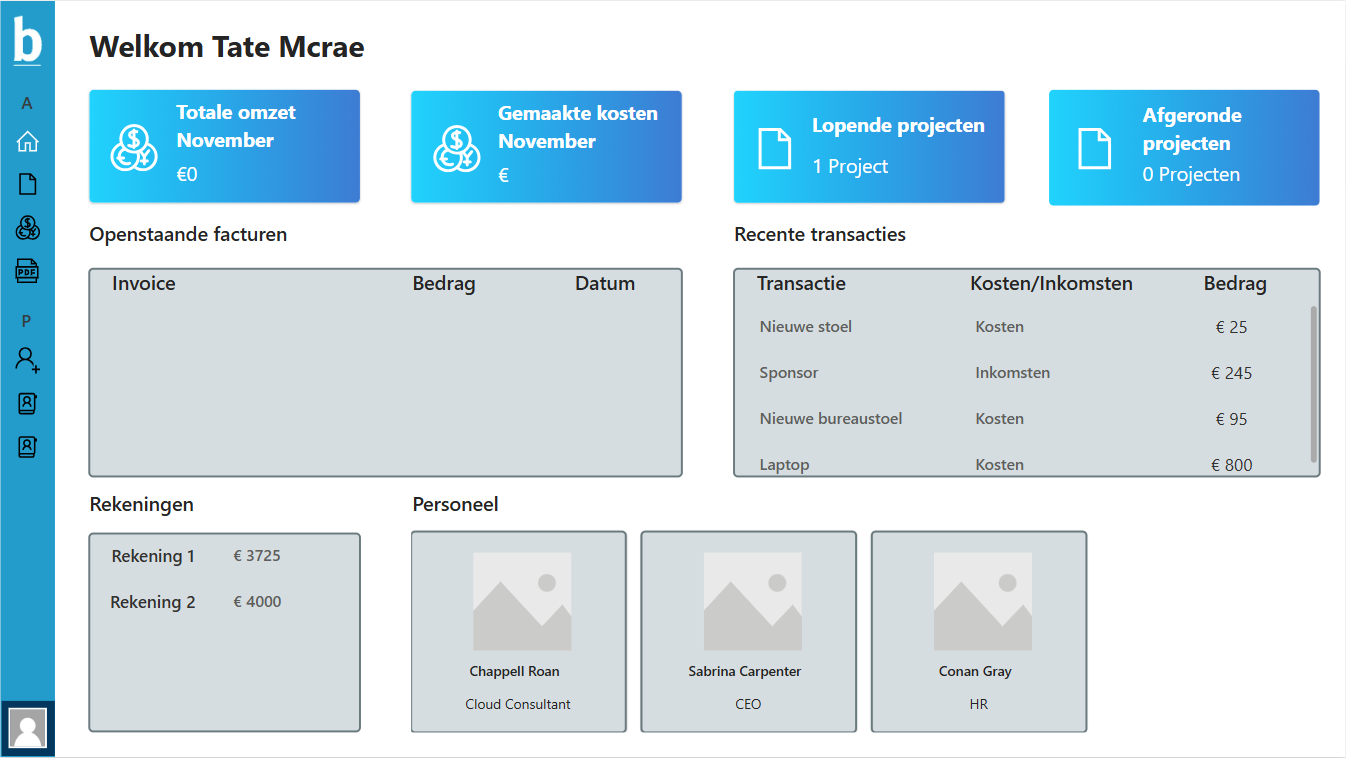
Task: Open the Afgeronde projecten card
Action: 1183,147
